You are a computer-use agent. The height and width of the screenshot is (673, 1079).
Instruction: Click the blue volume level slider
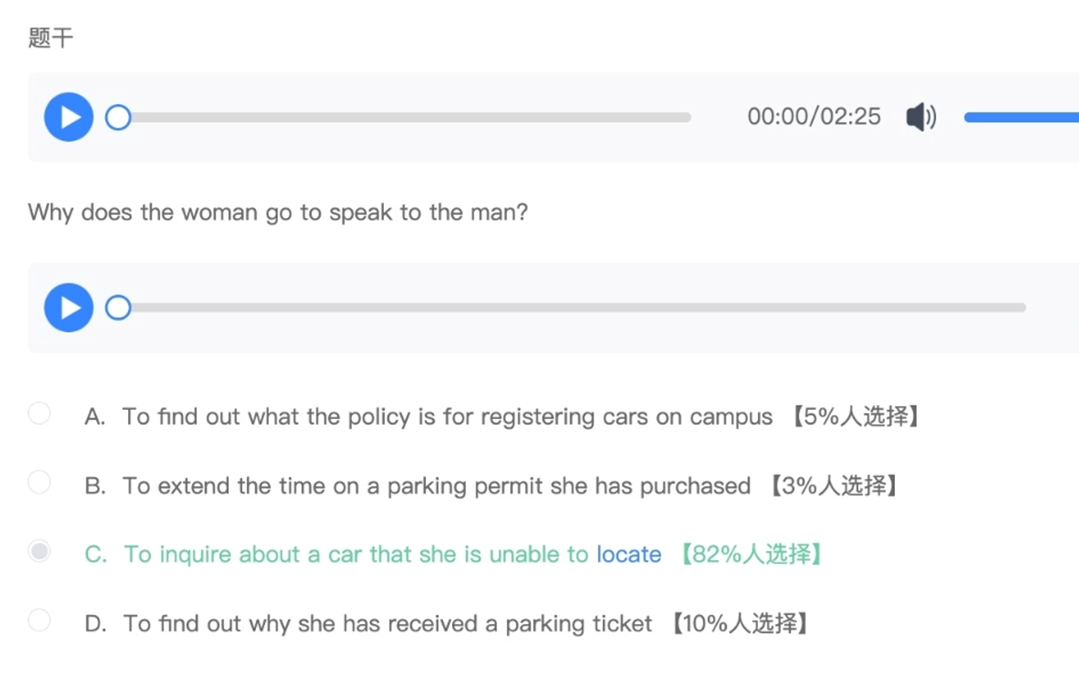point(1020,117)
